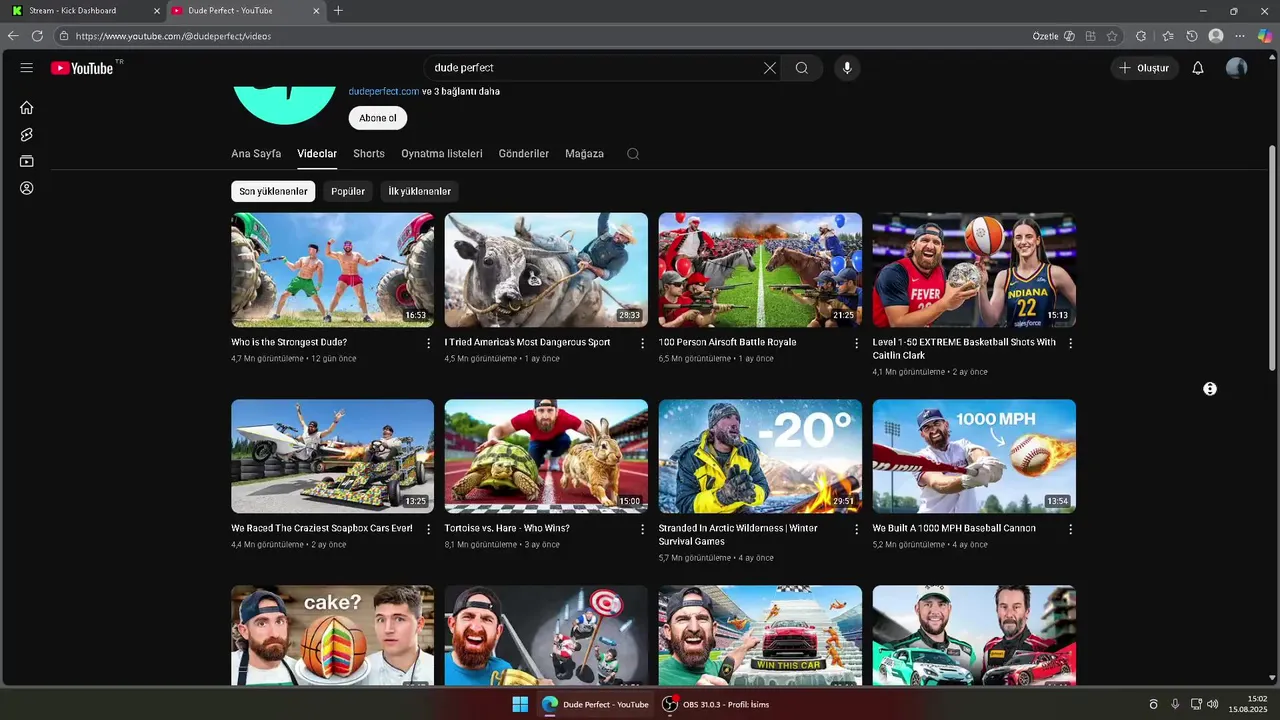The height and width of the screenshot is (720, 1280).
Task: Open YouTube notifications bell
Action: 1198,68
